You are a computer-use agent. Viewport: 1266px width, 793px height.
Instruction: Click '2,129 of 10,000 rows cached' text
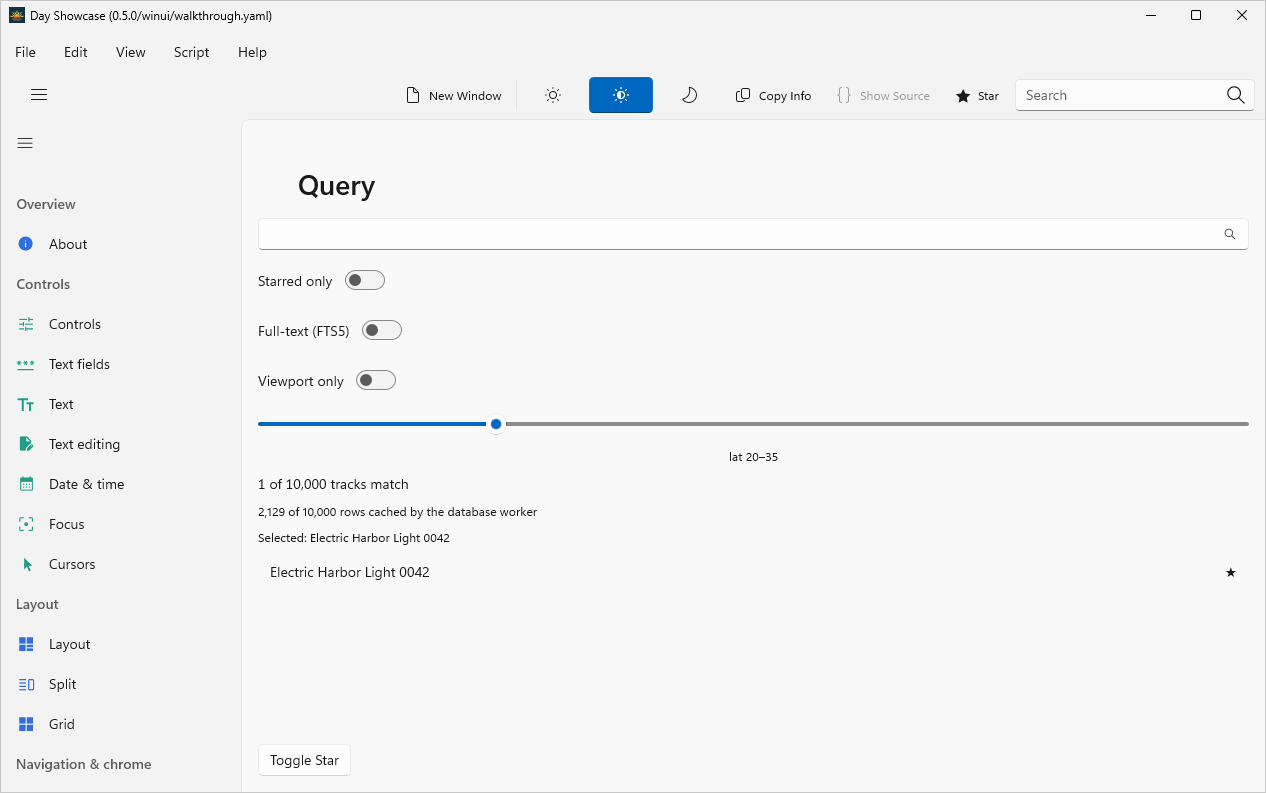[398, 512]
